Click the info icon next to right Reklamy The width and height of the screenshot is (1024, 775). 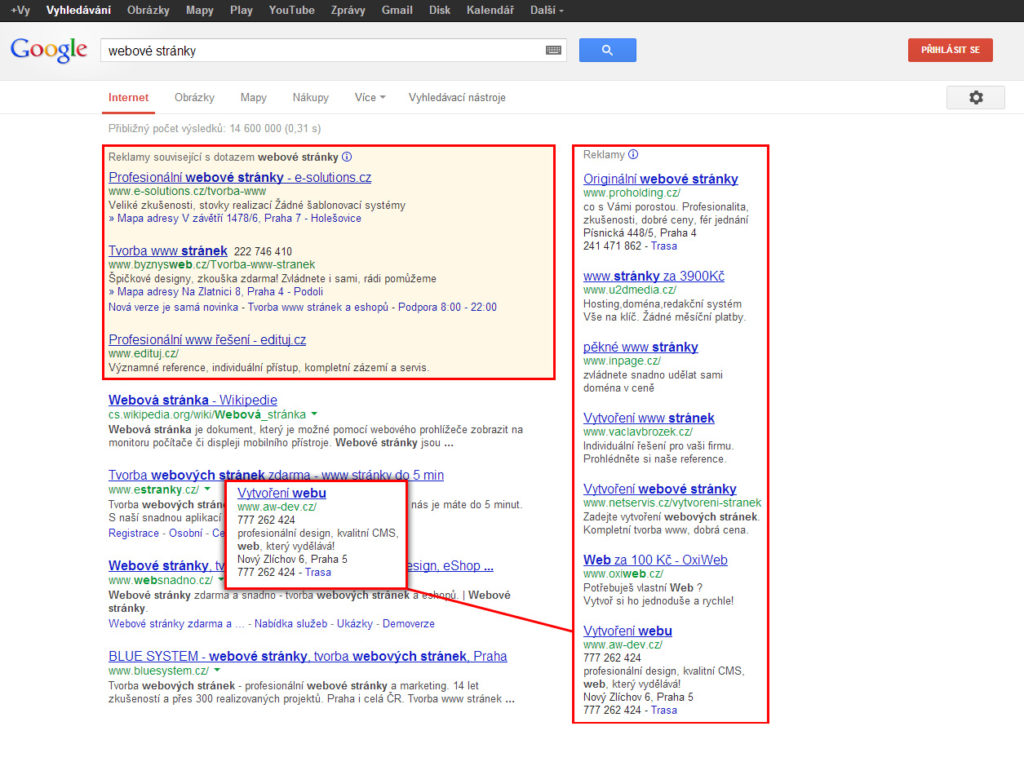tap(633, 155)
